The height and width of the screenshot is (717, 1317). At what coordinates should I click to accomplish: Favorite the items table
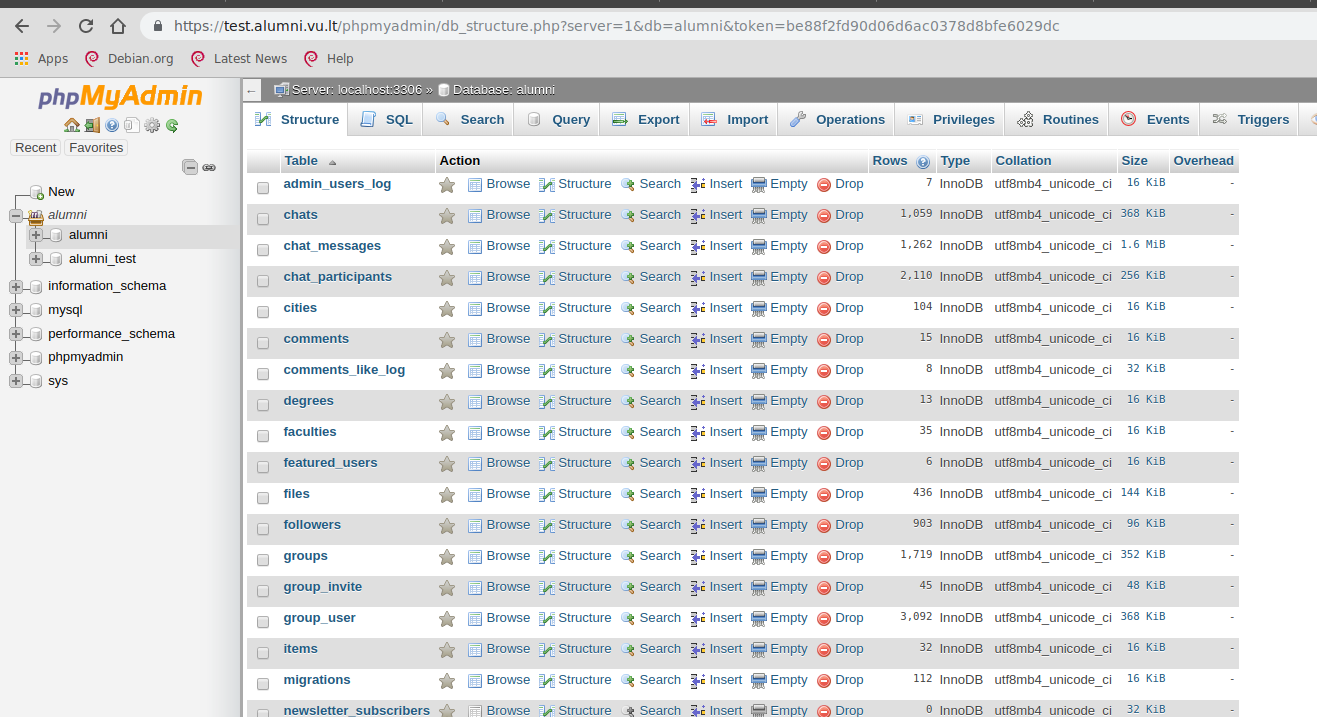click(447, 650)
